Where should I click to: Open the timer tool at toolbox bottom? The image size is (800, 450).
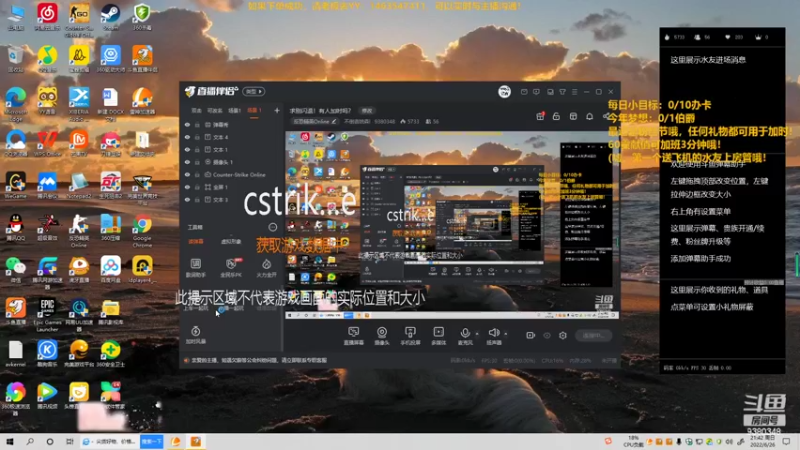195,335
